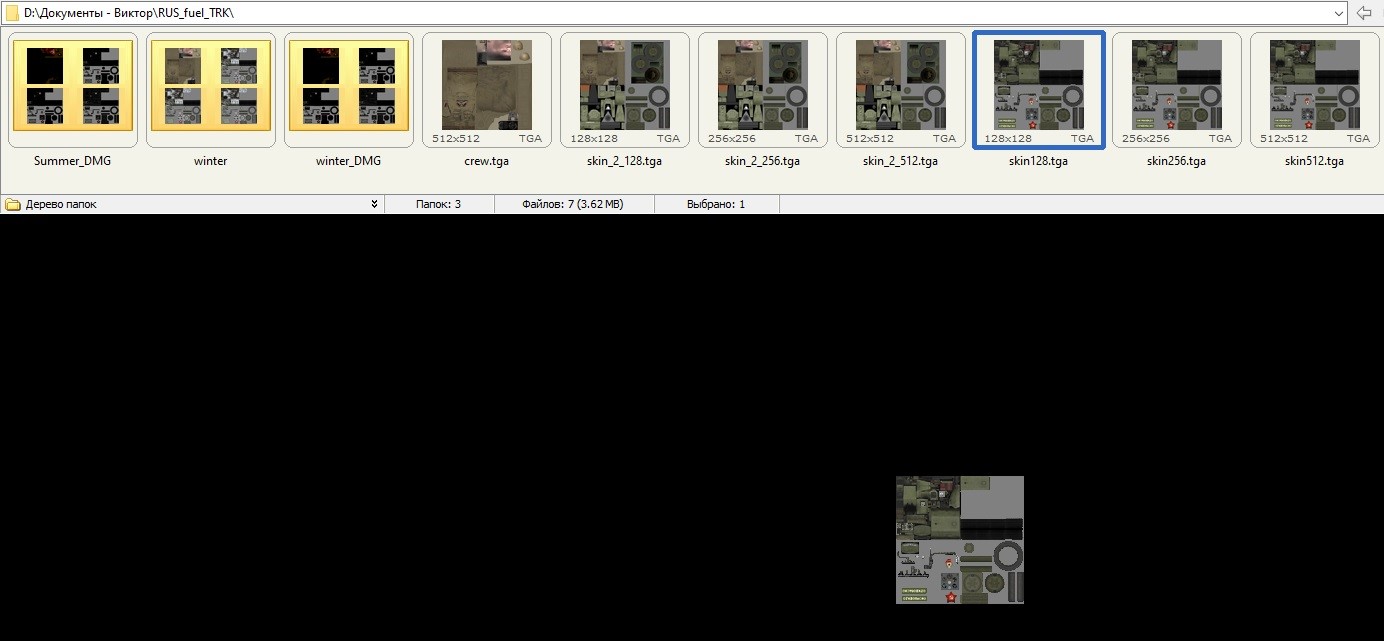Click the file name label 'skin128.tga'
The height and width of the screenshot is (641, 1384).
pos(1039,161)
